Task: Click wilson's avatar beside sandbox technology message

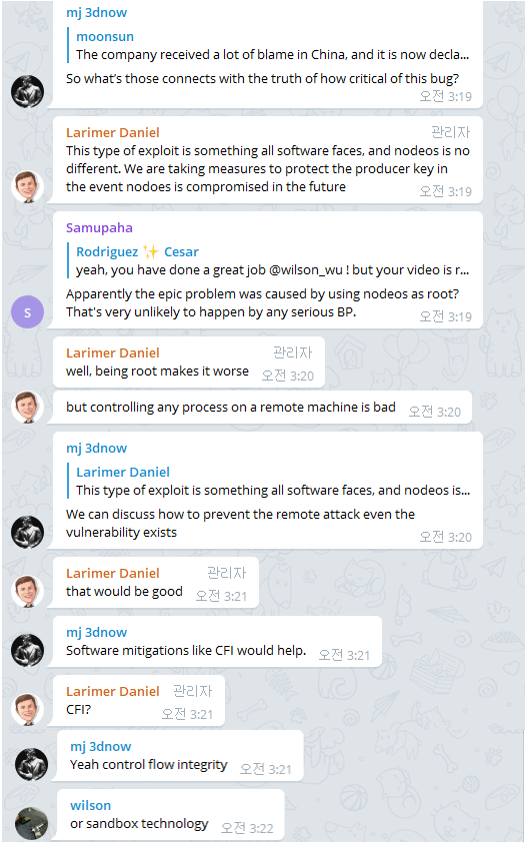Action: coord(31,824)
